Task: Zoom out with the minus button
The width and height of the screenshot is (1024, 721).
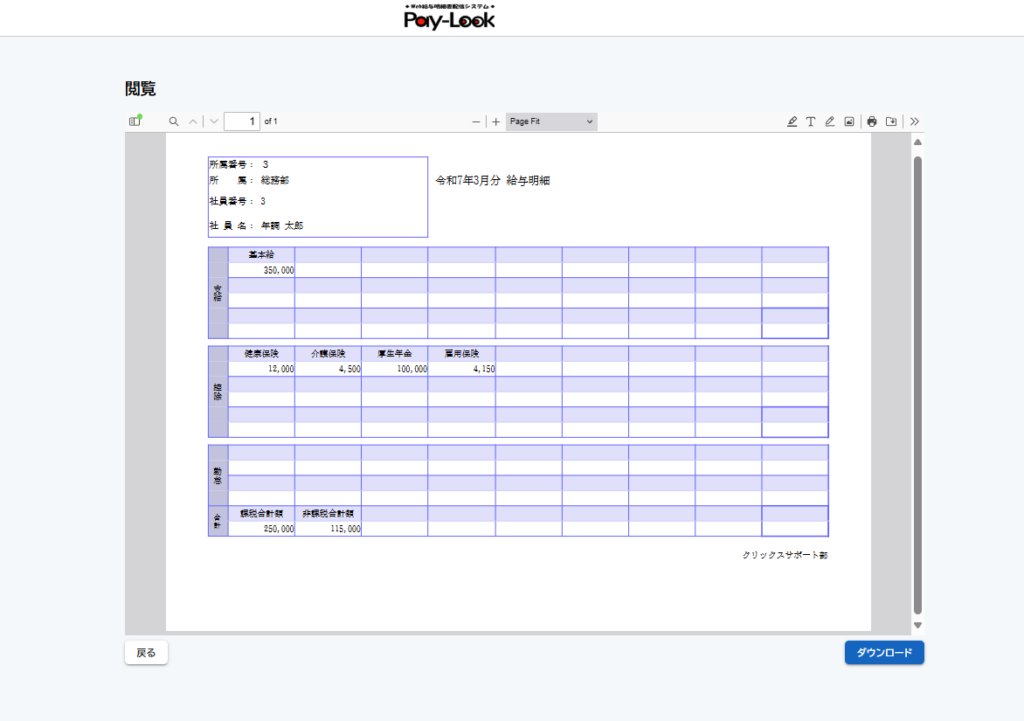Action: pos(476,121)
